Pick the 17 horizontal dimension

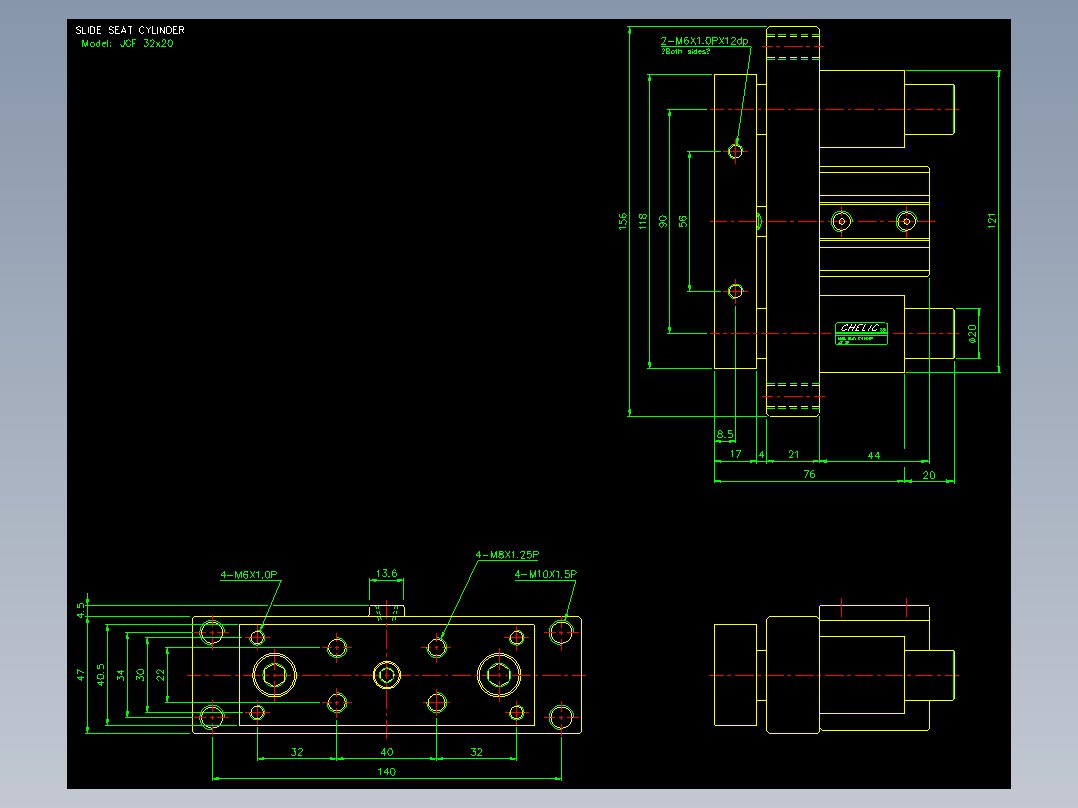(x=736, y=454)
